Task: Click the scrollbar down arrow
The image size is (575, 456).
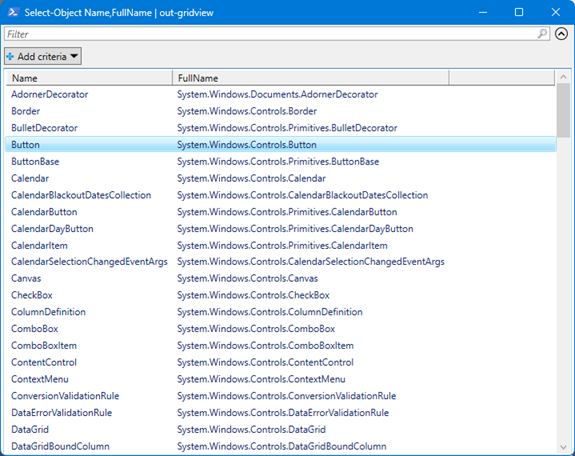Action: (563, 447)
